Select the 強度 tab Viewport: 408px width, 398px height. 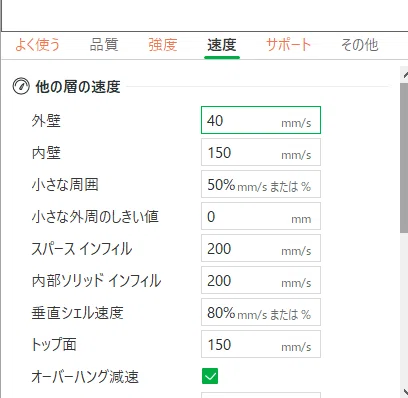163,45
